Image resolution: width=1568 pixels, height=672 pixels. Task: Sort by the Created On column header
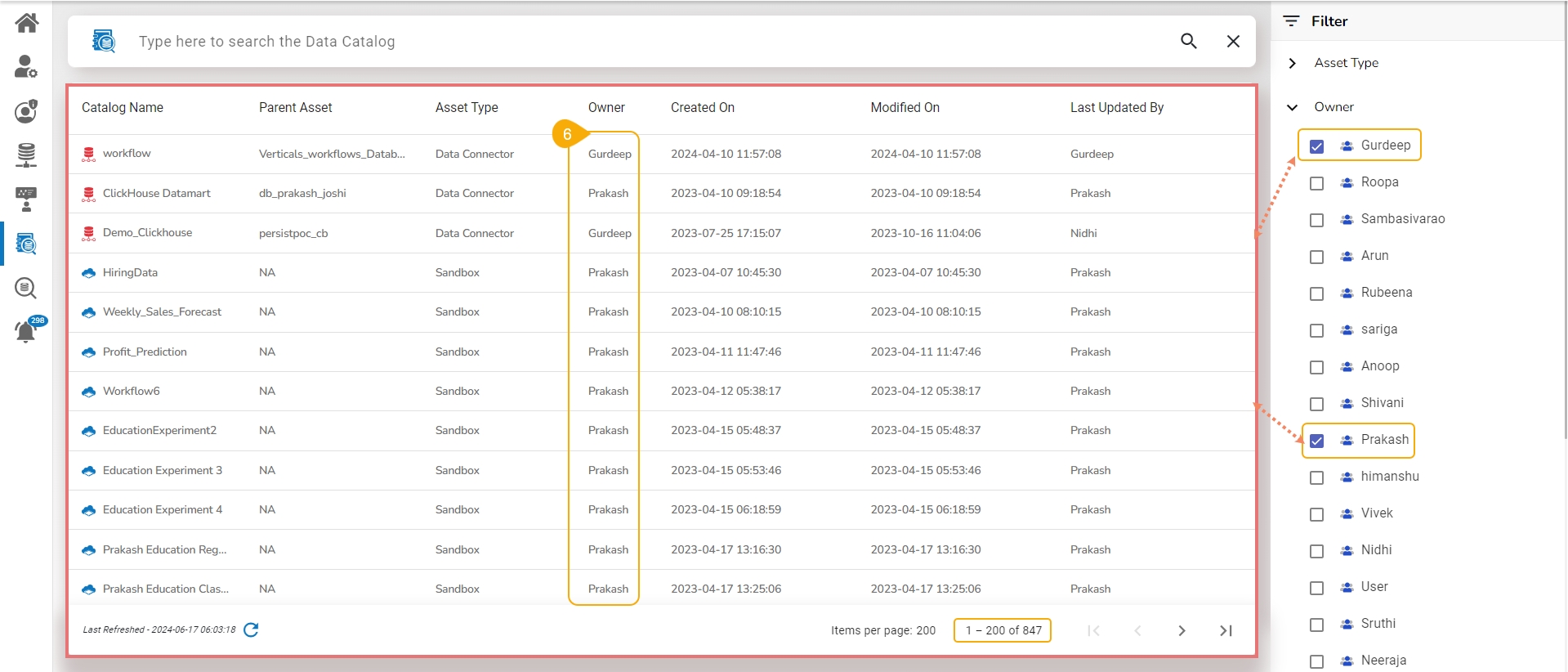click(x=702, y=108)
